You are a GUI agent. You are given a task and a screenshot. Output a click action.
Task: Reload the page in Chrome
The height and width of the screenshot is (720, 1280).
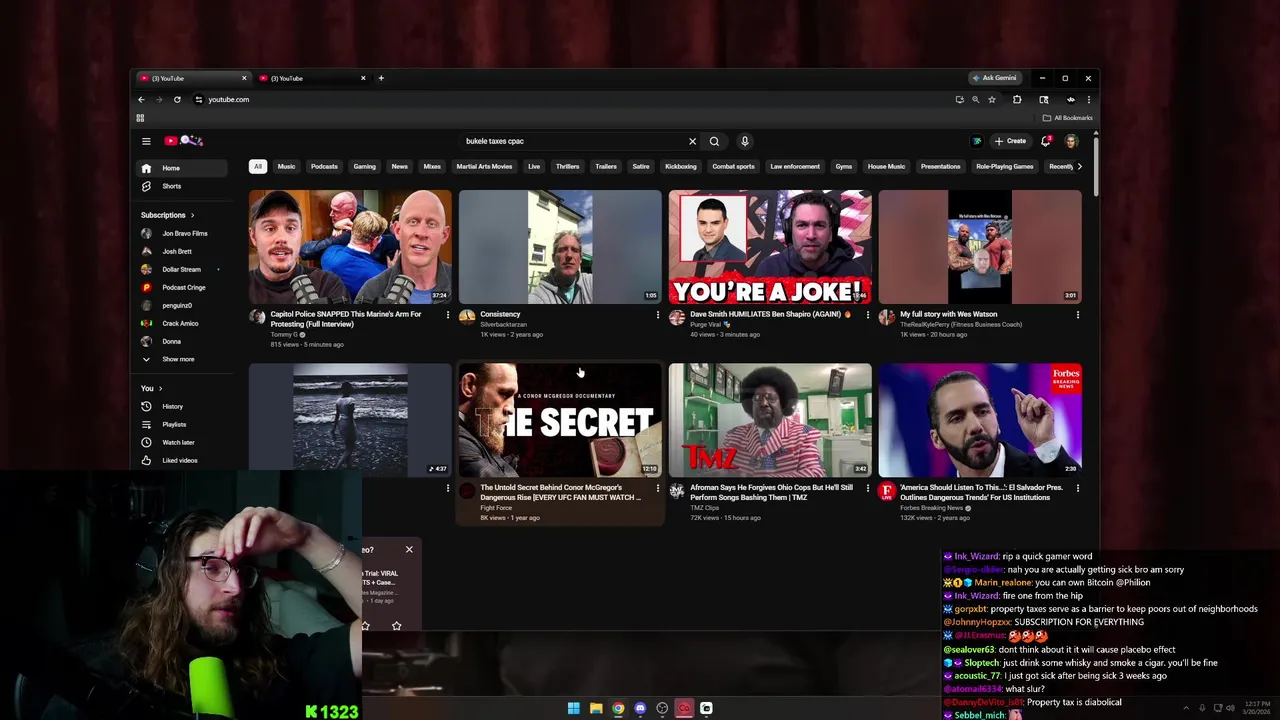coord(177,99)
